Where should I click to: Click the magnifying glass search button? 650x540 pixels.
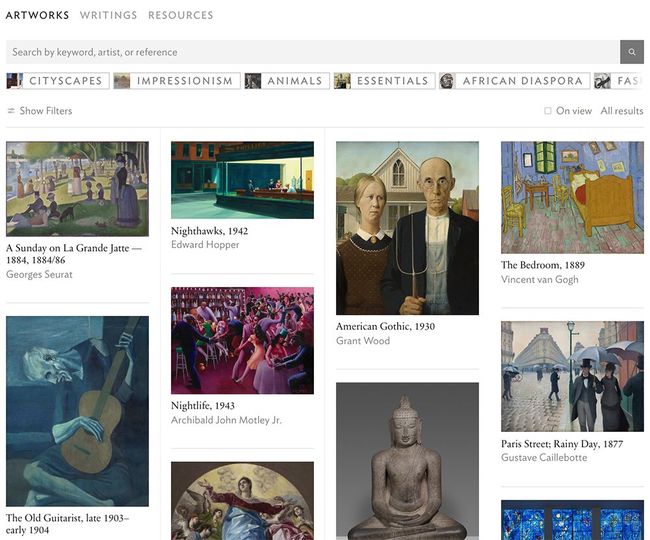(x=632, y=52)
